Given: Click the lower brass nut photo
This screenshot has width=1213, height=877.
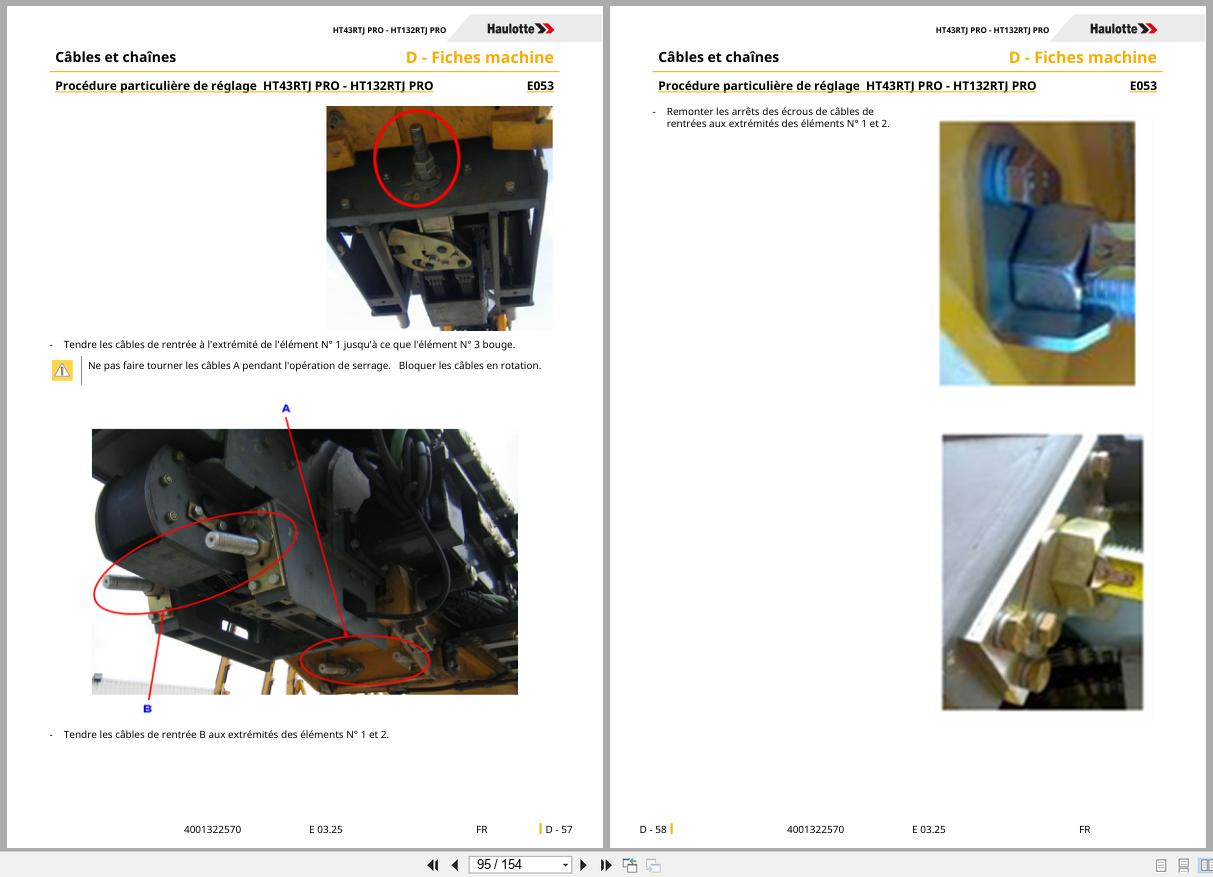Looking at the screenshot, I should tap(1042, 572).
